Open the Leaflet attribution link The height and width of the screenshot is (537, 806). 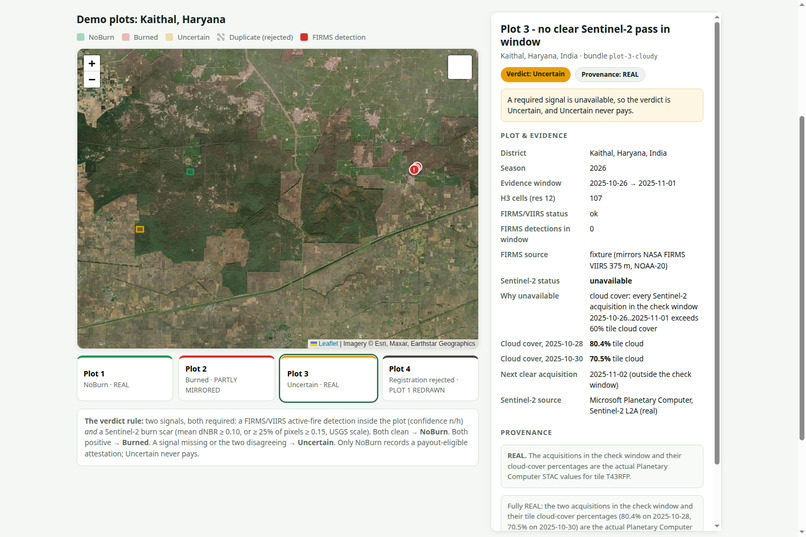point(327,343)
